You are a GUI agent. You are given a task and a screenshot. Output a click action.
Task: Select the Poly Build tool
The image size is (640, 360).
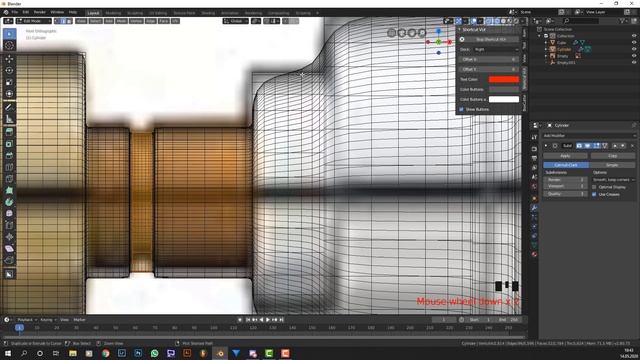tap(9, 191)
